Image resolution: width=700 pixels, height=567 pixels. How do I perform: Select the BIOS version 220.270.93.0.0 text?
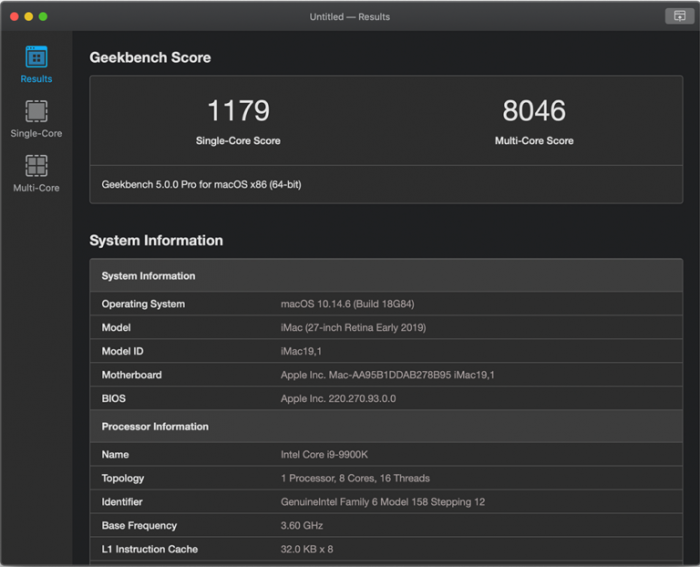click(340, 399)
